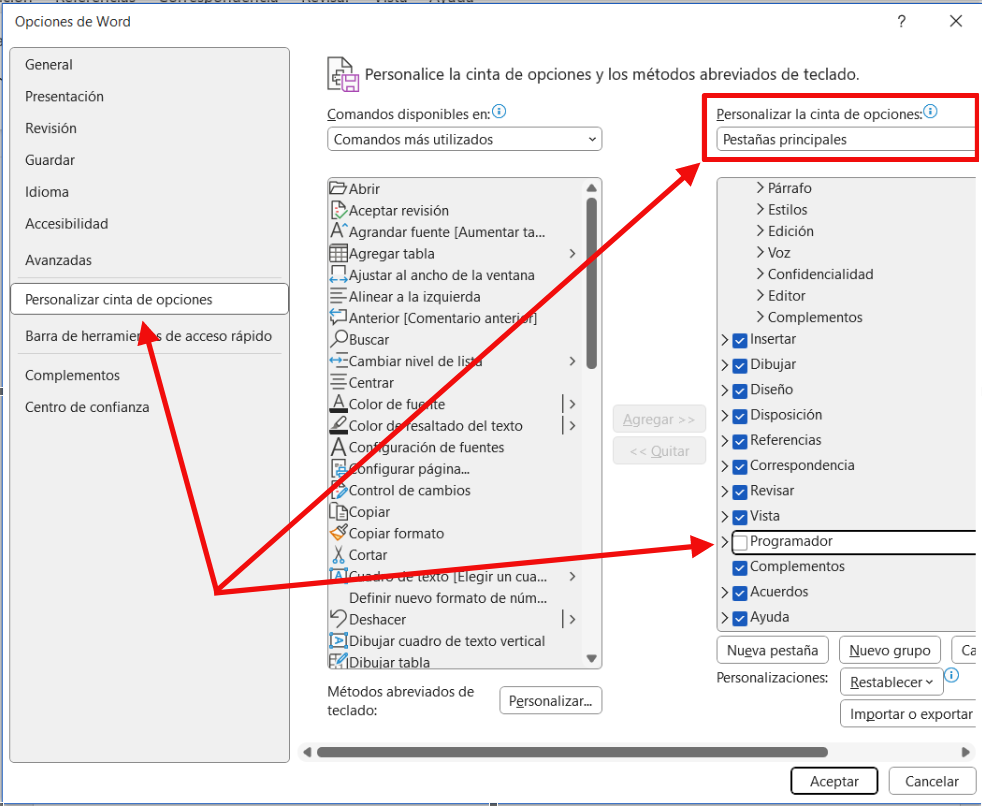Viewport: 982px width, 806px height.
Task: Open the Comandos más utilizados dropdown
Action: point(464,140)
